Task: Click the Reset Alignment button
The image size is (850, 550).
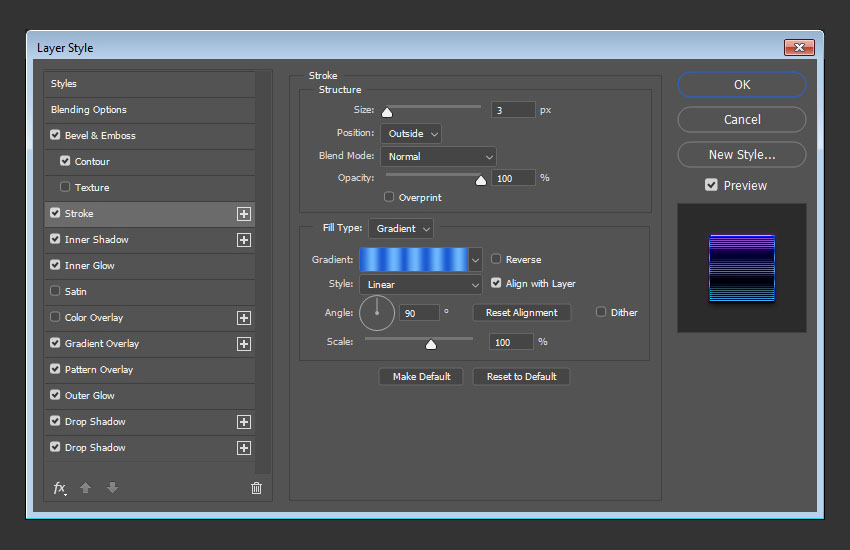Action: pos(522,313)
